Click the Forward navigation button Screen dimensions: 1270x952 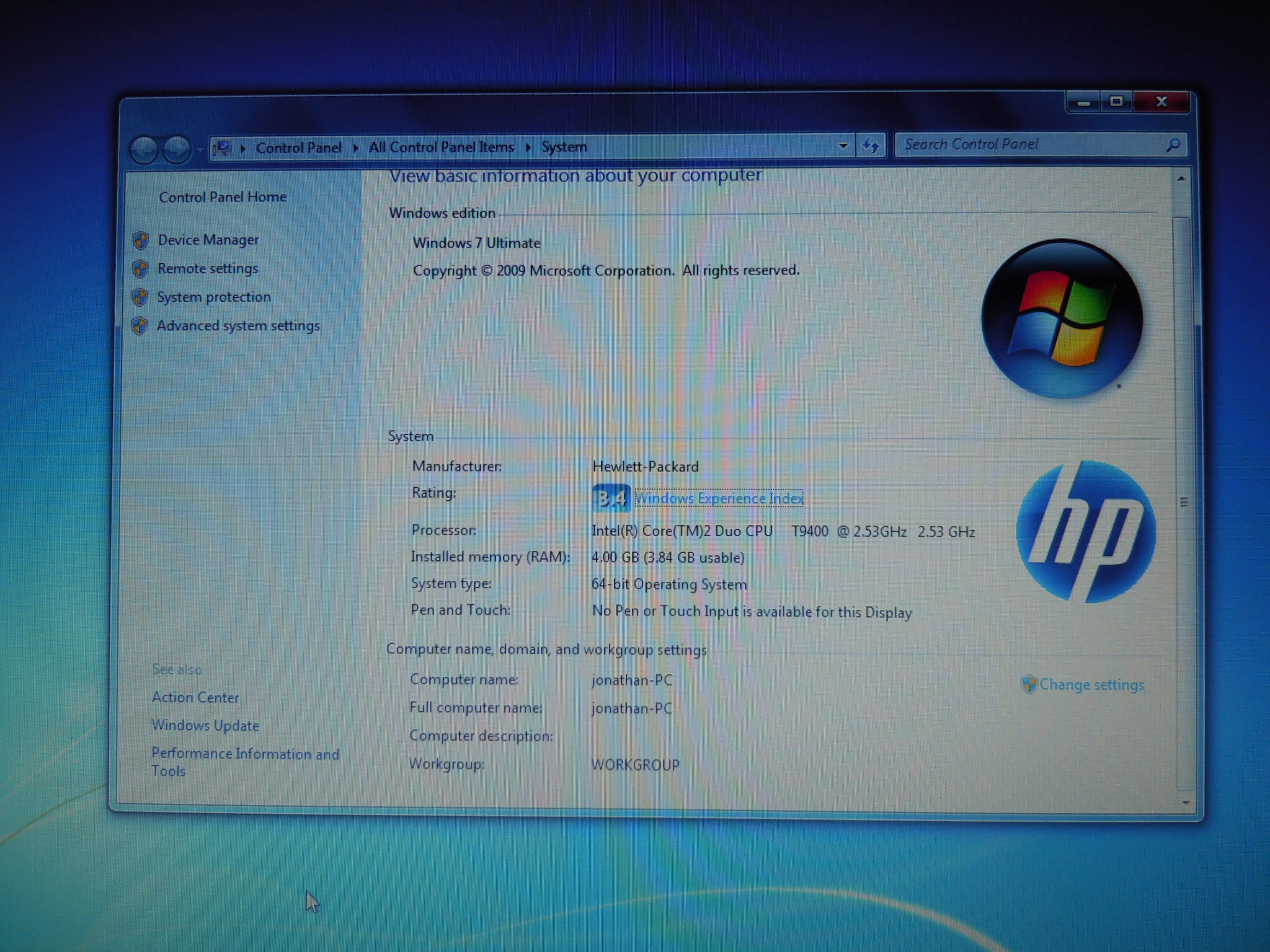click(177, 149)
